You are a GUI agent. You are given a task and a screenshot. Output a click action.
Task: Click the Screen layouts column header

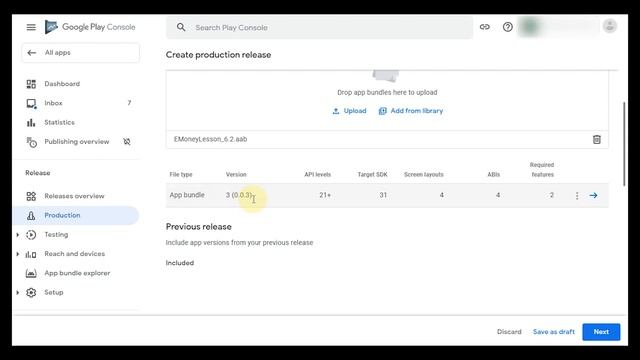tap(424, 174)
